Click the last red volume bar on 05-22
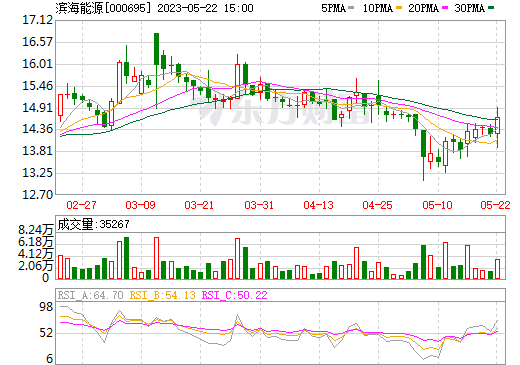Screen dimensions: 520x365 498,269
